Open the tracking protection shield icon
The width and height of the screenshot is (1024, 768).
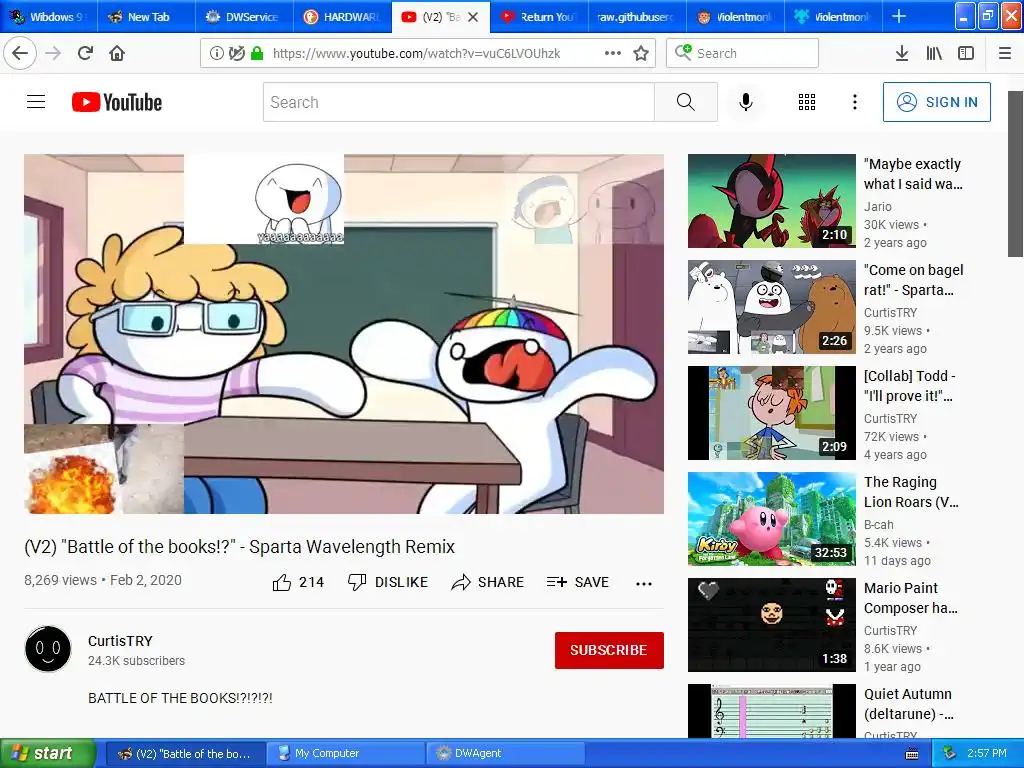click(236, 54)
